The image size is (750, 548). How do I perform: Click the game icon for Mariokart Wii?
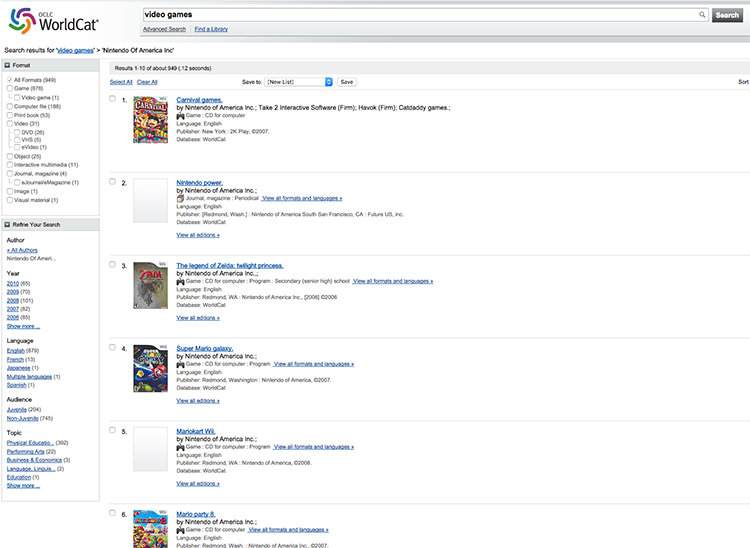(180, 447)
